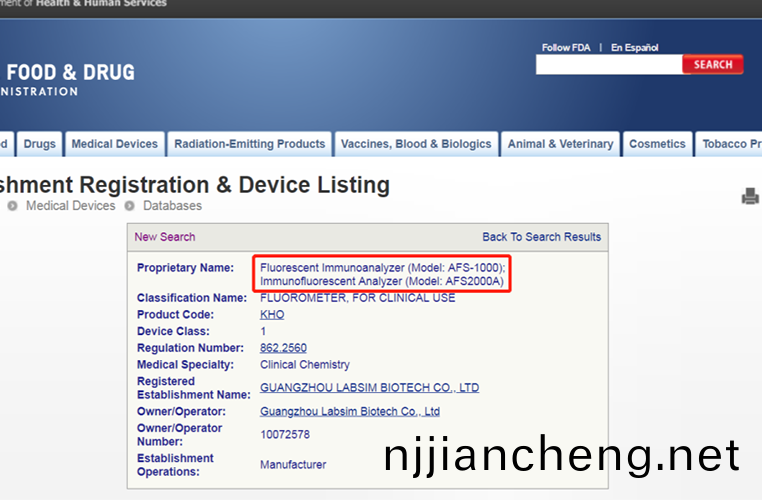The height and width of the screenshot is (500, 762).
Task: Click the Medical Devices breadcrumb link
Action: pyautogui.click(x=70, y=206)
